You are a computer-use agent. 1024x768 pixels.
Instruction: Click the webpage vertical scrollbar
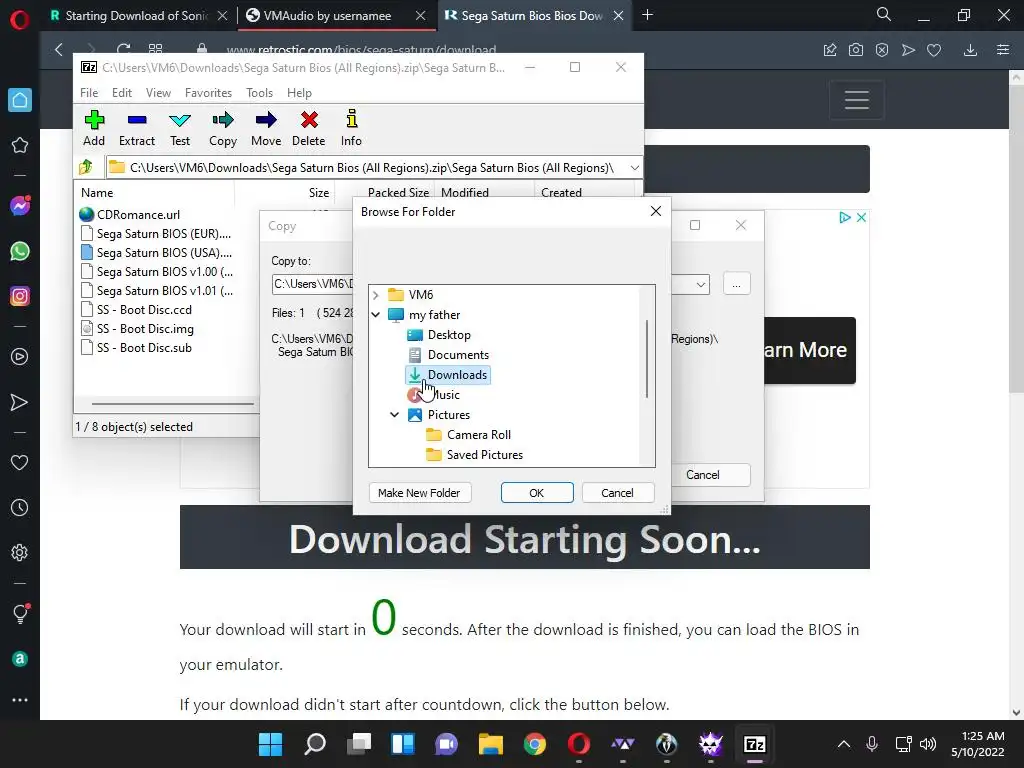tap(1016, 238)
